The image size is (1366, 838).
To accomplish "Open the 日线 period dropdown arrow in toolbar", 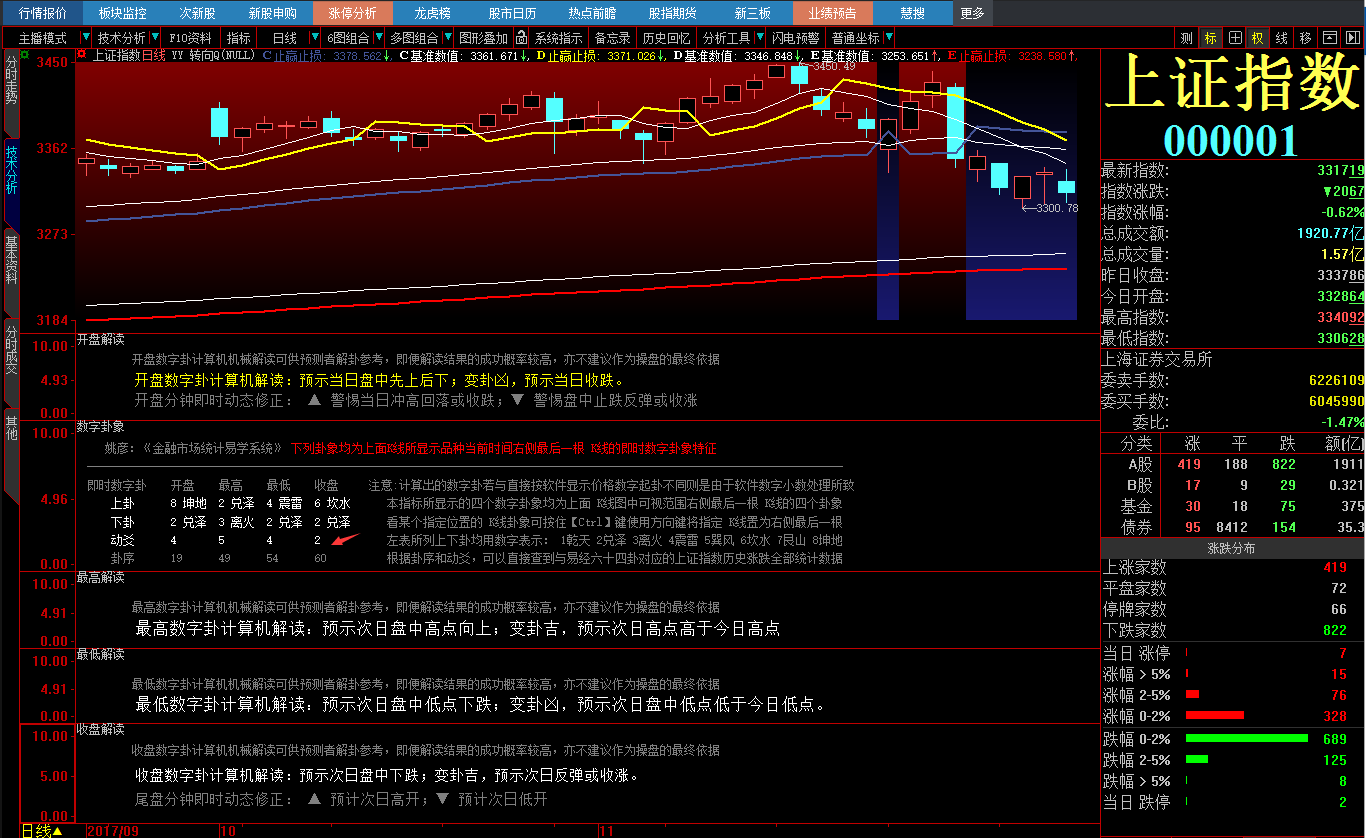I will (x=315, y=38).
